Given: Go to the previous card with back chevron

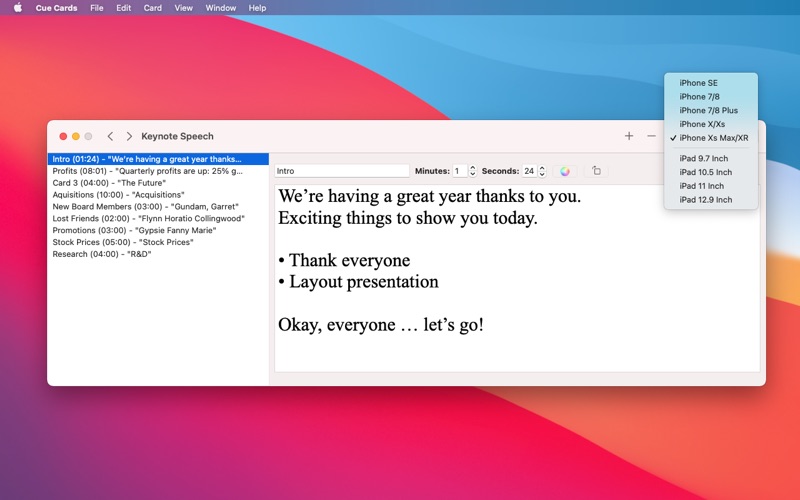Looking at the screenshot, I should click(x=110, y=136).
